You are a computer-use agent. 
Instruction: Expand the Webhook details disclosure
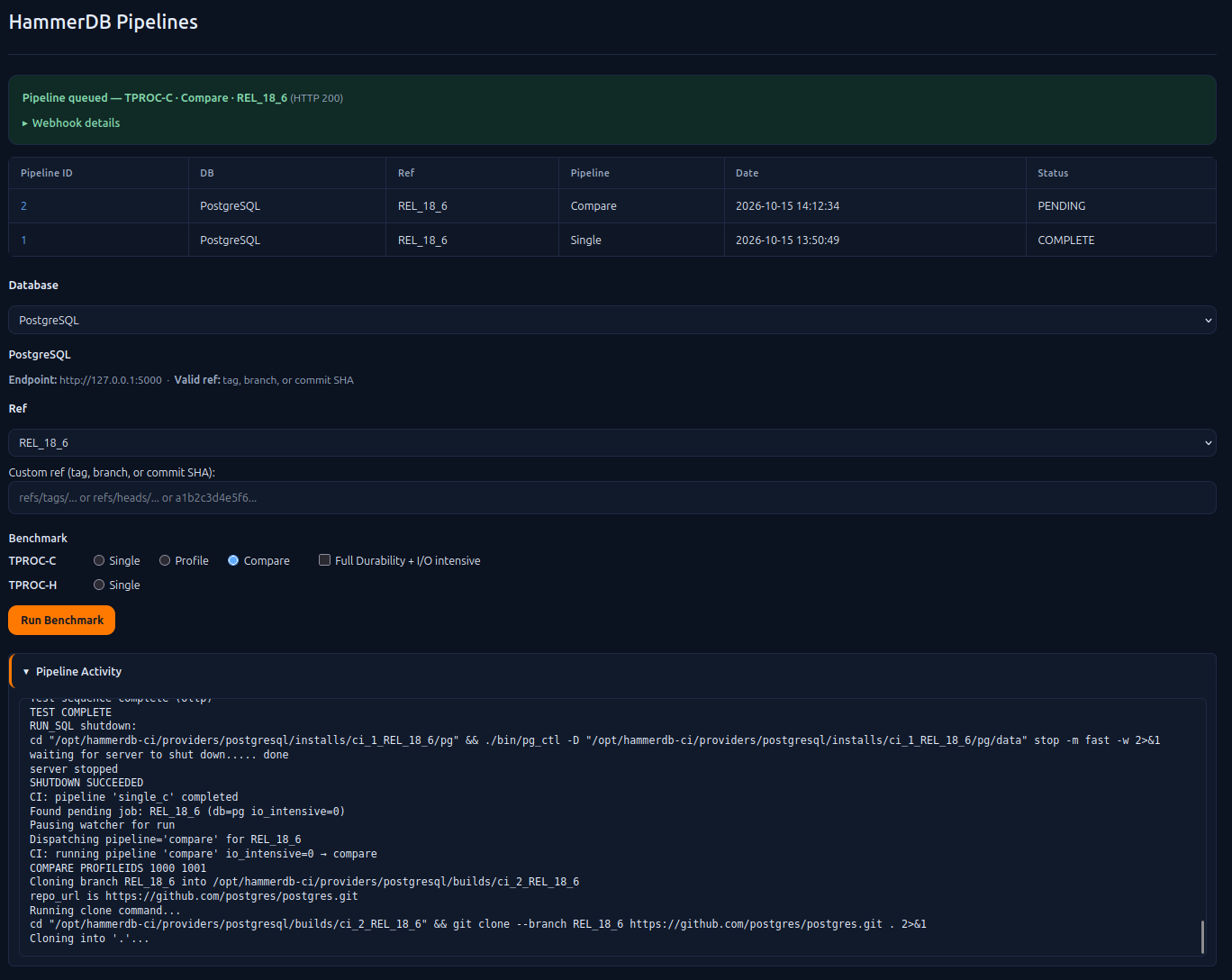click(x=71, y=122)
